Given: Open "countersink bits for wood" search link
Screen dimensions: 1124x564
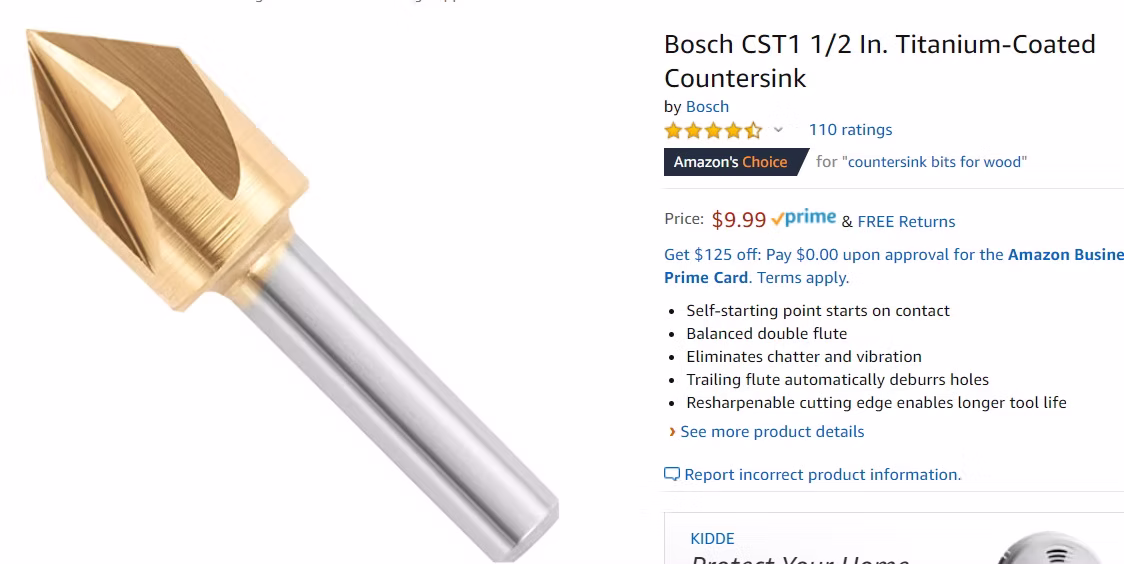Looking at the screenshot, I should point(937,162).
